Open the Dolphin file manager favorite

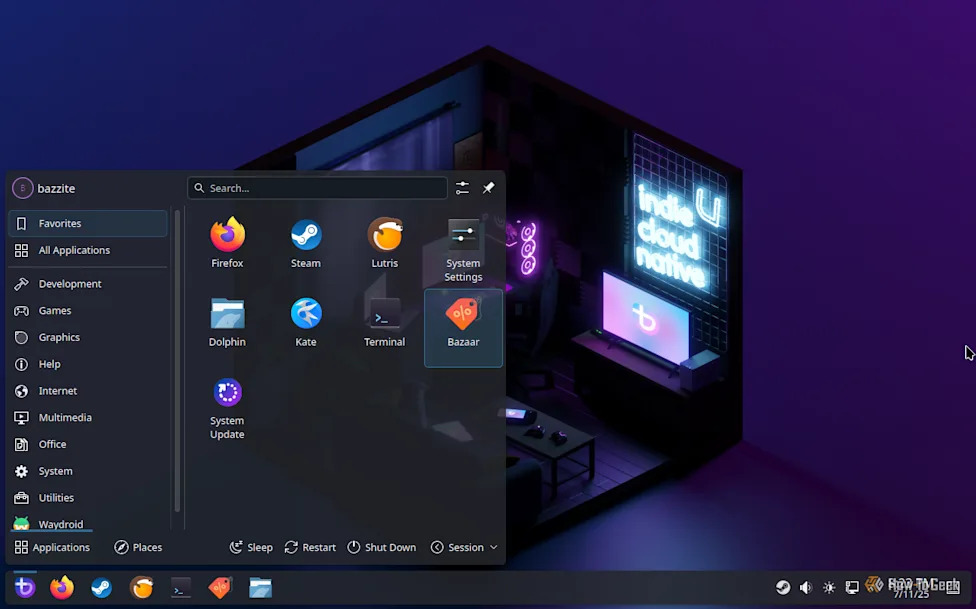coord(227,323)
